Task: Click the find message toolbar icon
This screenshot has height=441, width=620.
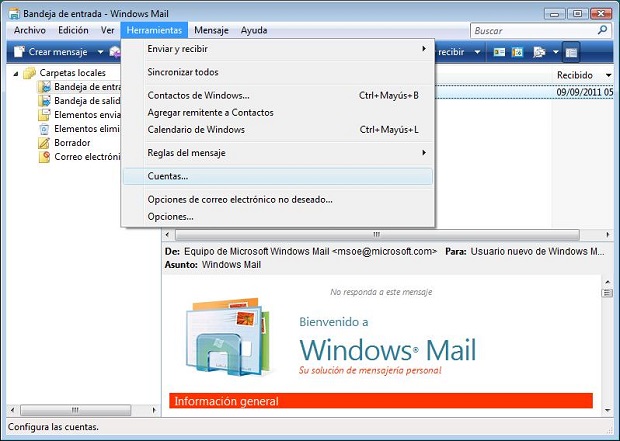Action: tap(539, 52)
